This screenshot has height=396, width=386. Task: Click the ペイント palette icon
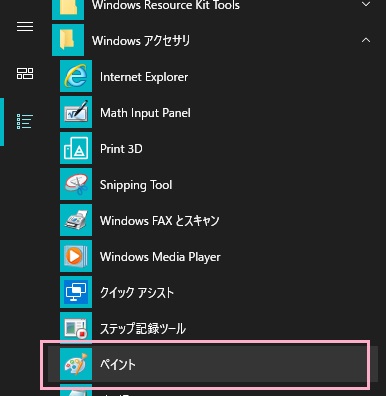76,364
